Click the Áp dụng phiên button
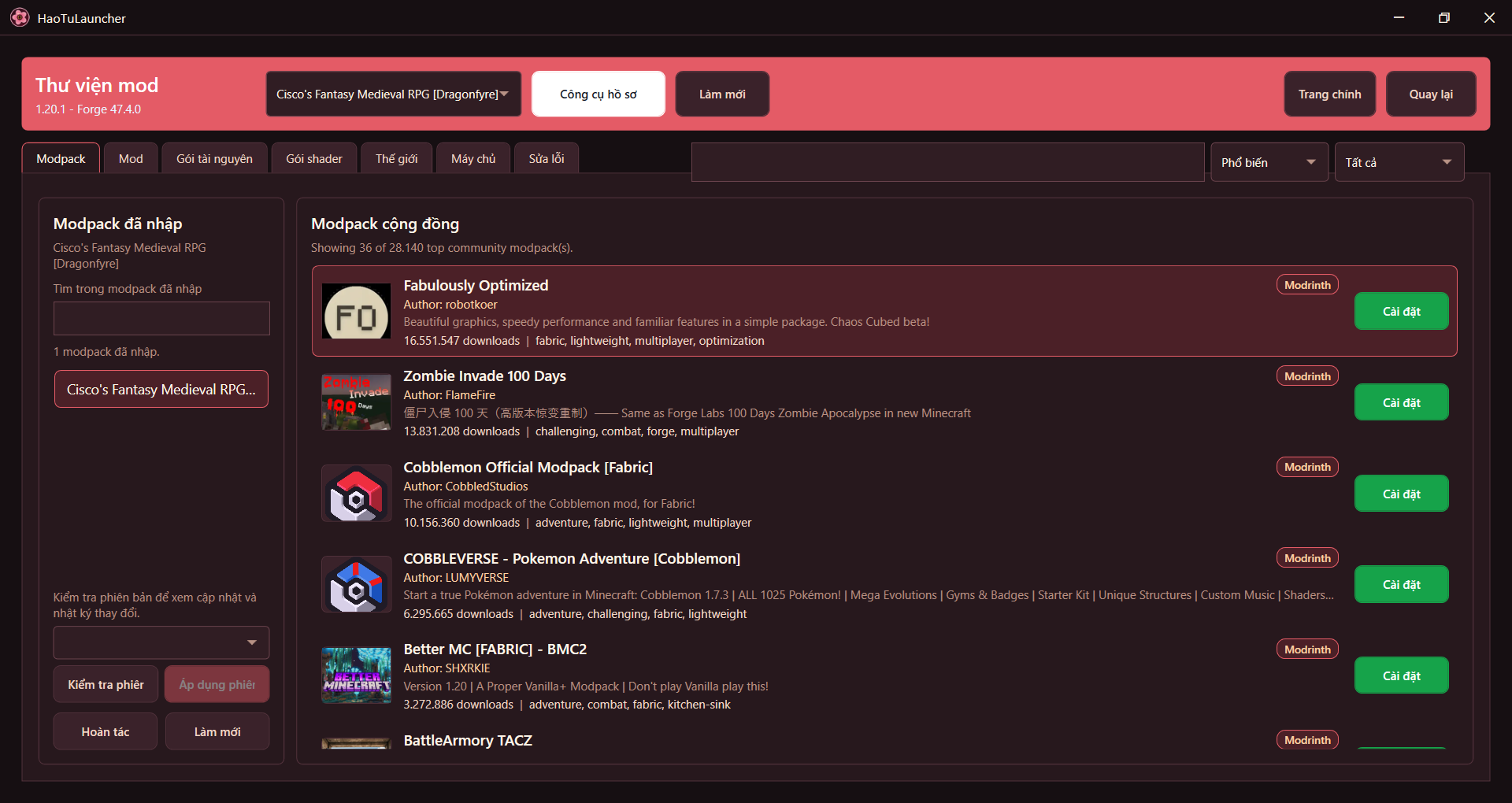The width and height of the screenshot is (1512, 803). pyautogui.click(x=217, y=684)
